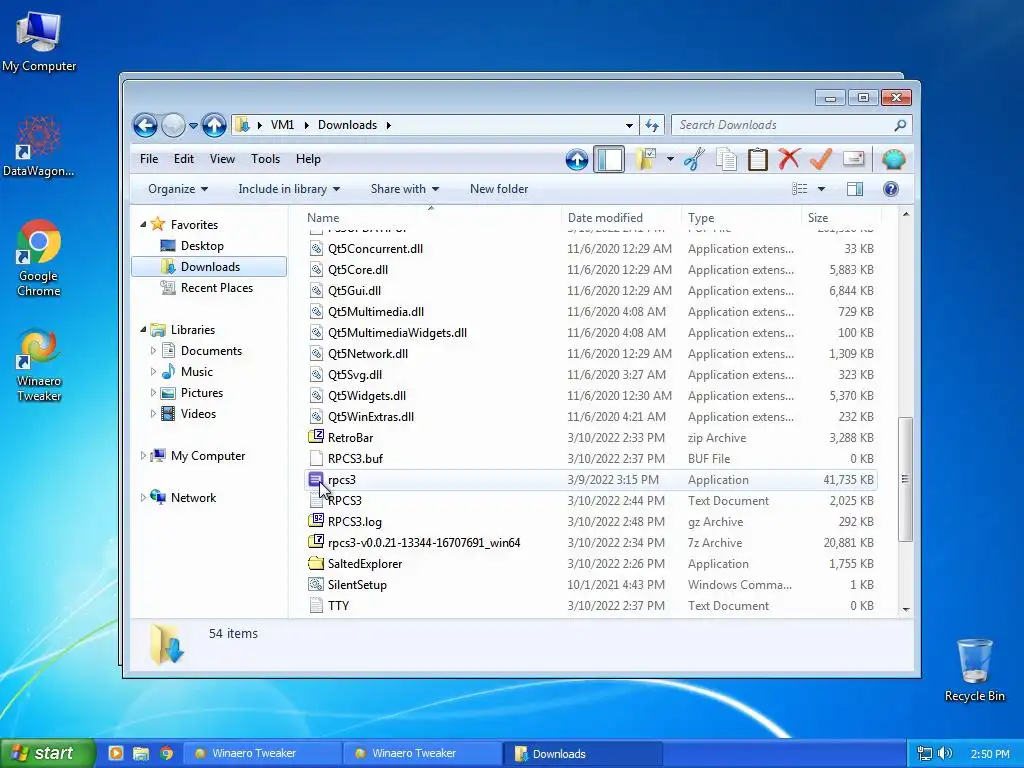This screenshot has width=1024, height=768.
Task: Click the Copy pages icon
Action: click(726, 159)
